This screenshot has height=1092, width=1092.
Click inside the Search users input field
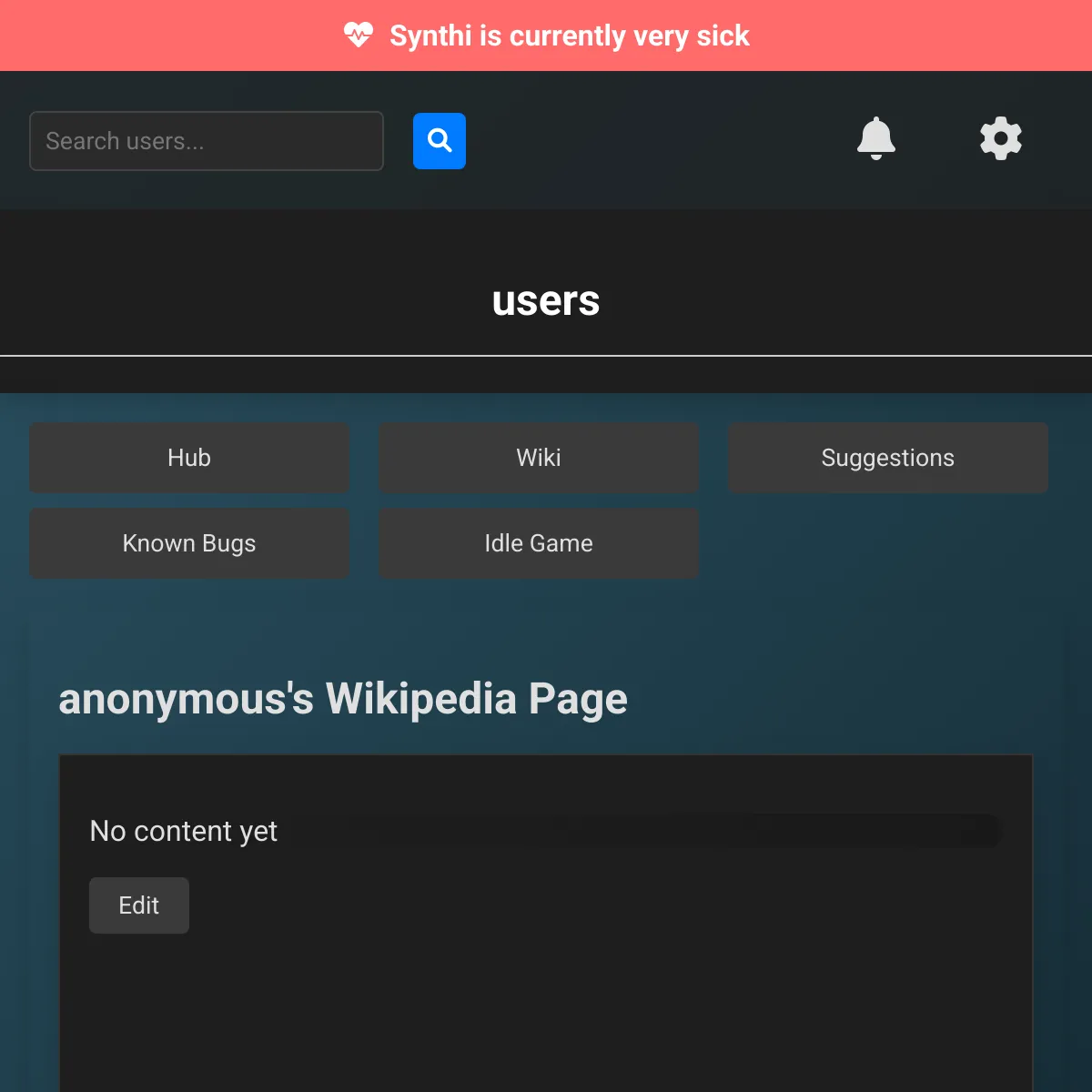point(206,141)
